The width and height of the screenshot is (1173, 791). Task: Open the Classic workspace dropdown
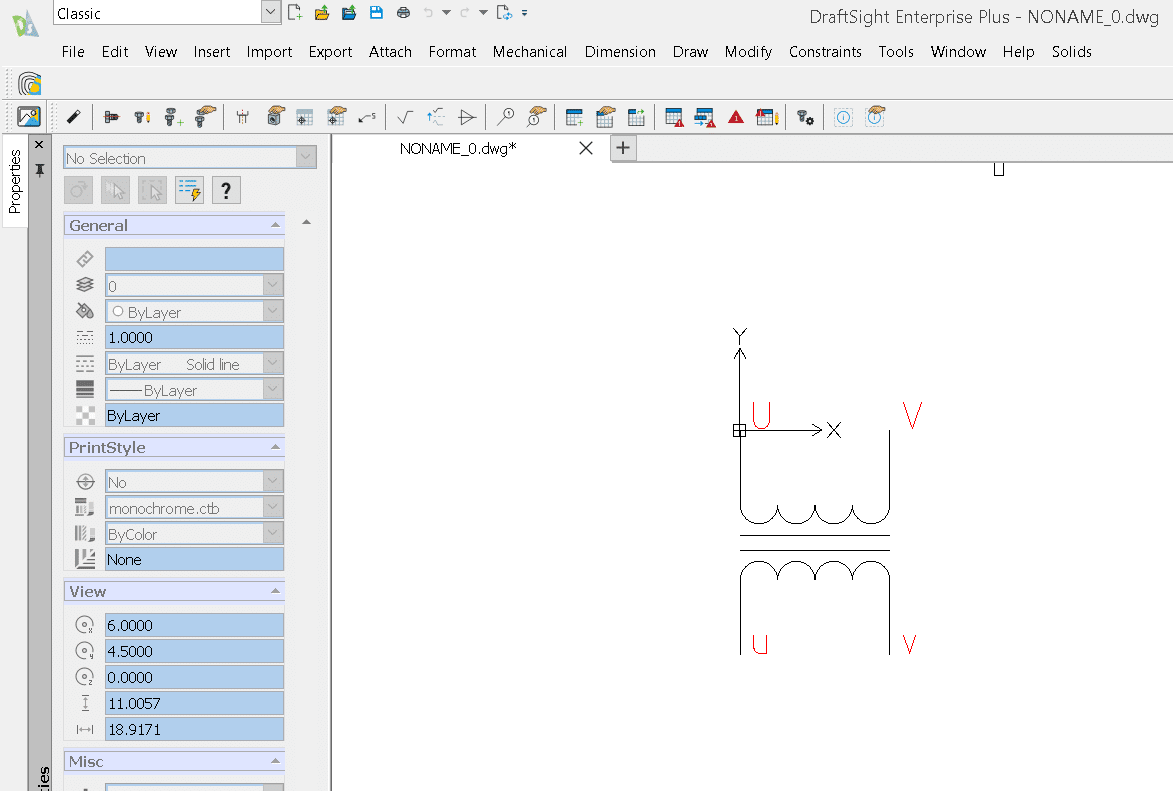[x=270, y=13]
